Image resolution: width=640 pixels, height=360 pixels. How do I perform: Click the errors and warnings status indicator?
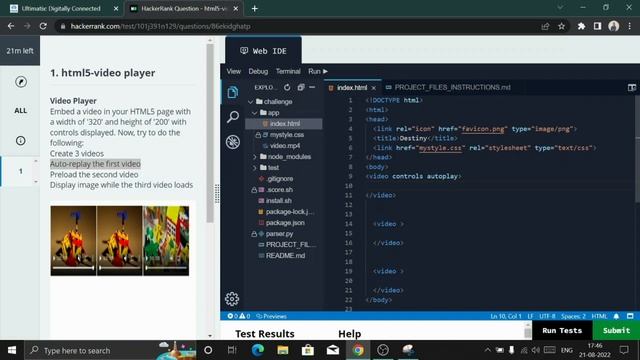(x=239, y=316)
